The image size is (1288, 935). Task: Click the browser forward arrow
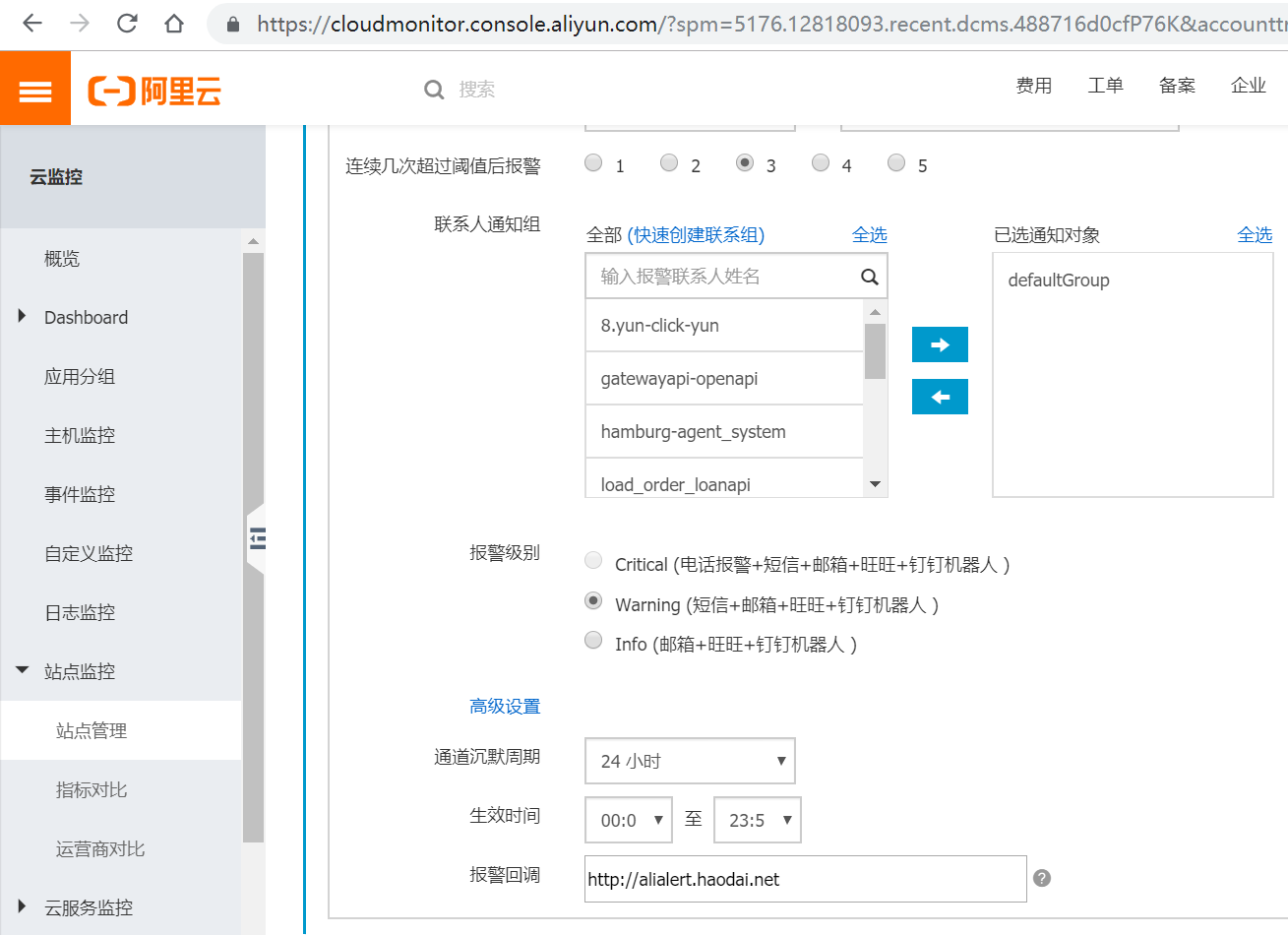[x=80, y=23]
